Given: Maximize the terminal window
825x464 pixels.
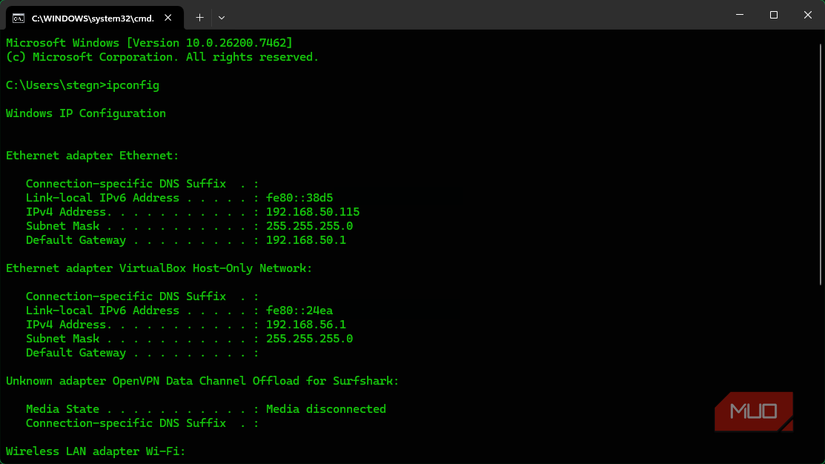Looking at the screenshot, I should click(x=773, y=15).
